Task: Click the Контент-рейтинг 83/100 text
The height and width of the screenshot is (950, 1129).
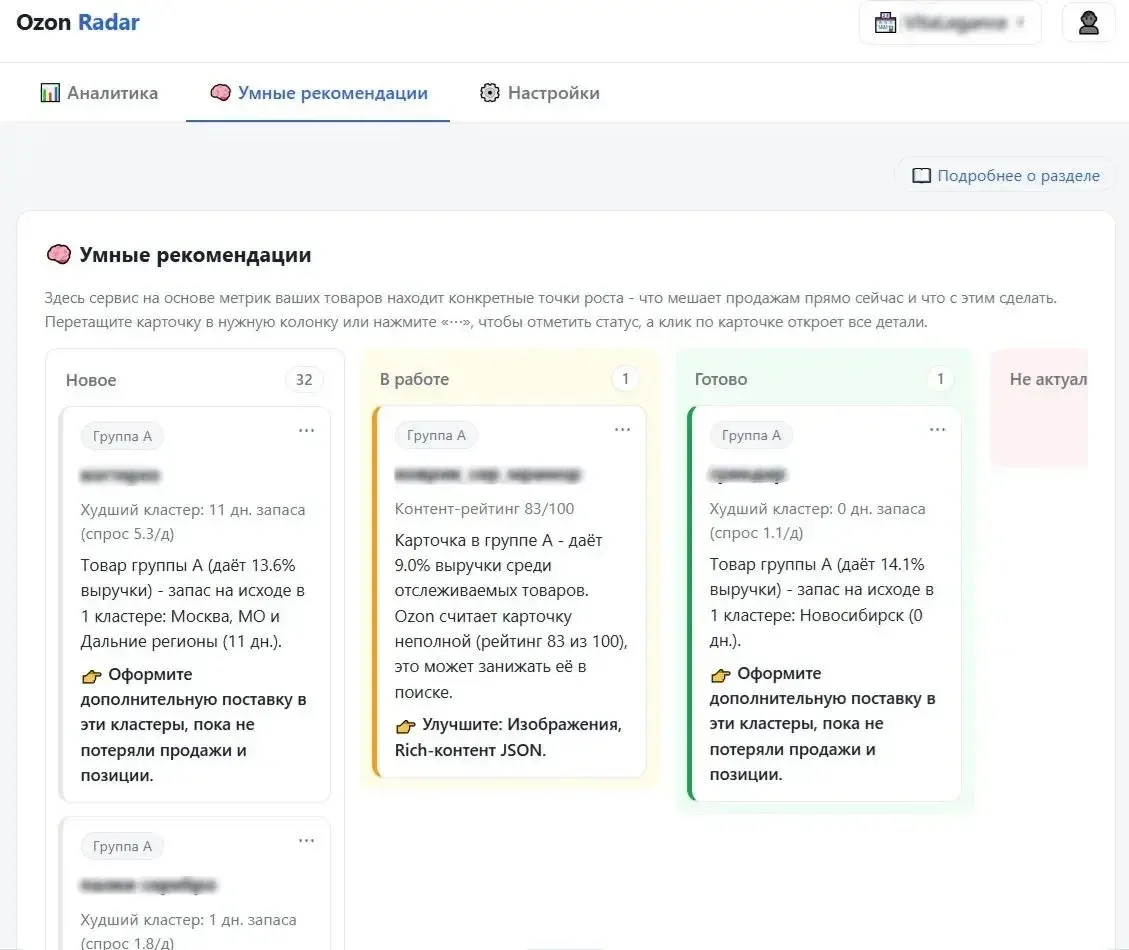Action: point(485,508)
